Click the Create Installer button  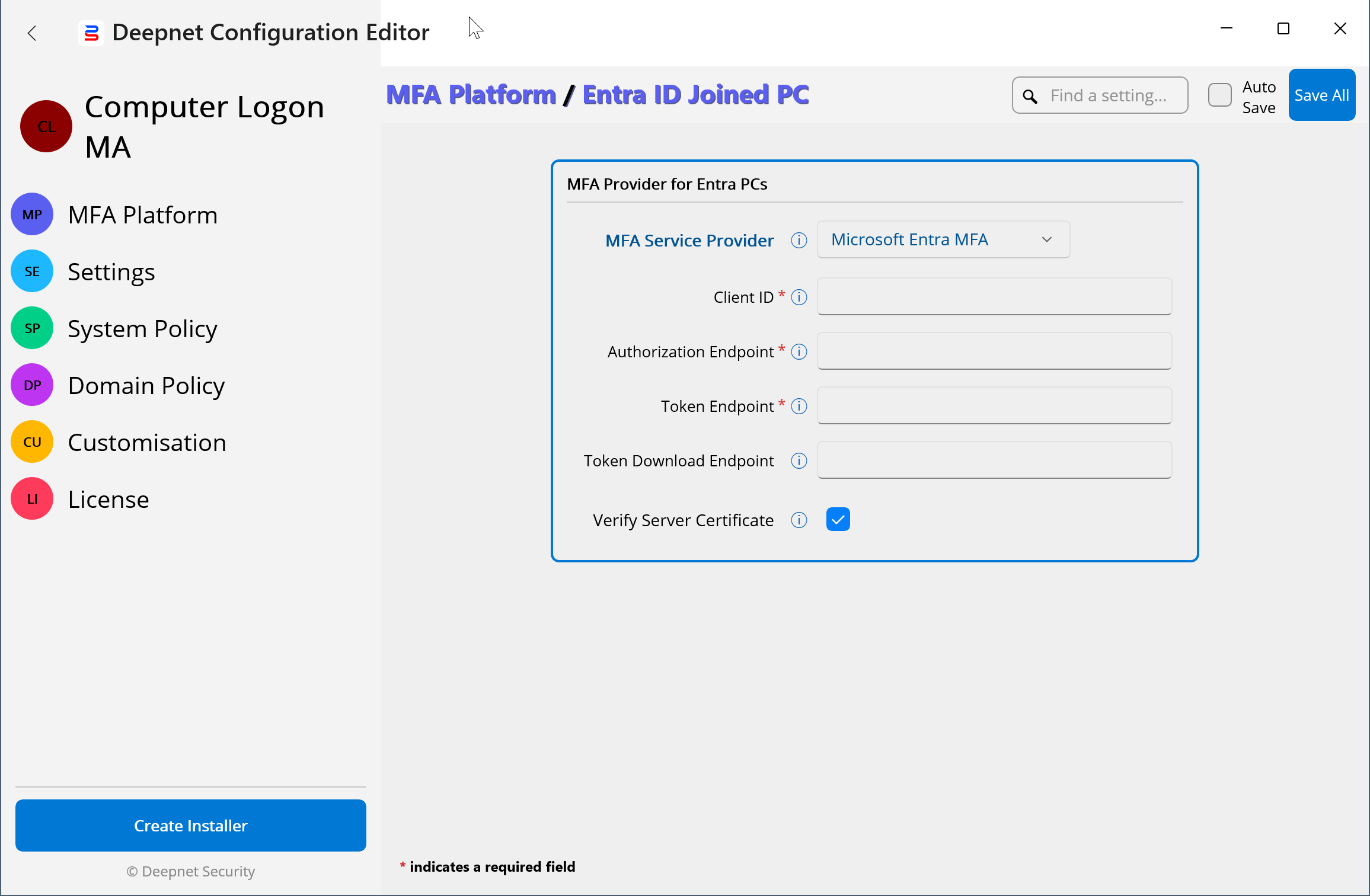pyautogui.click(x=190, y=825)
